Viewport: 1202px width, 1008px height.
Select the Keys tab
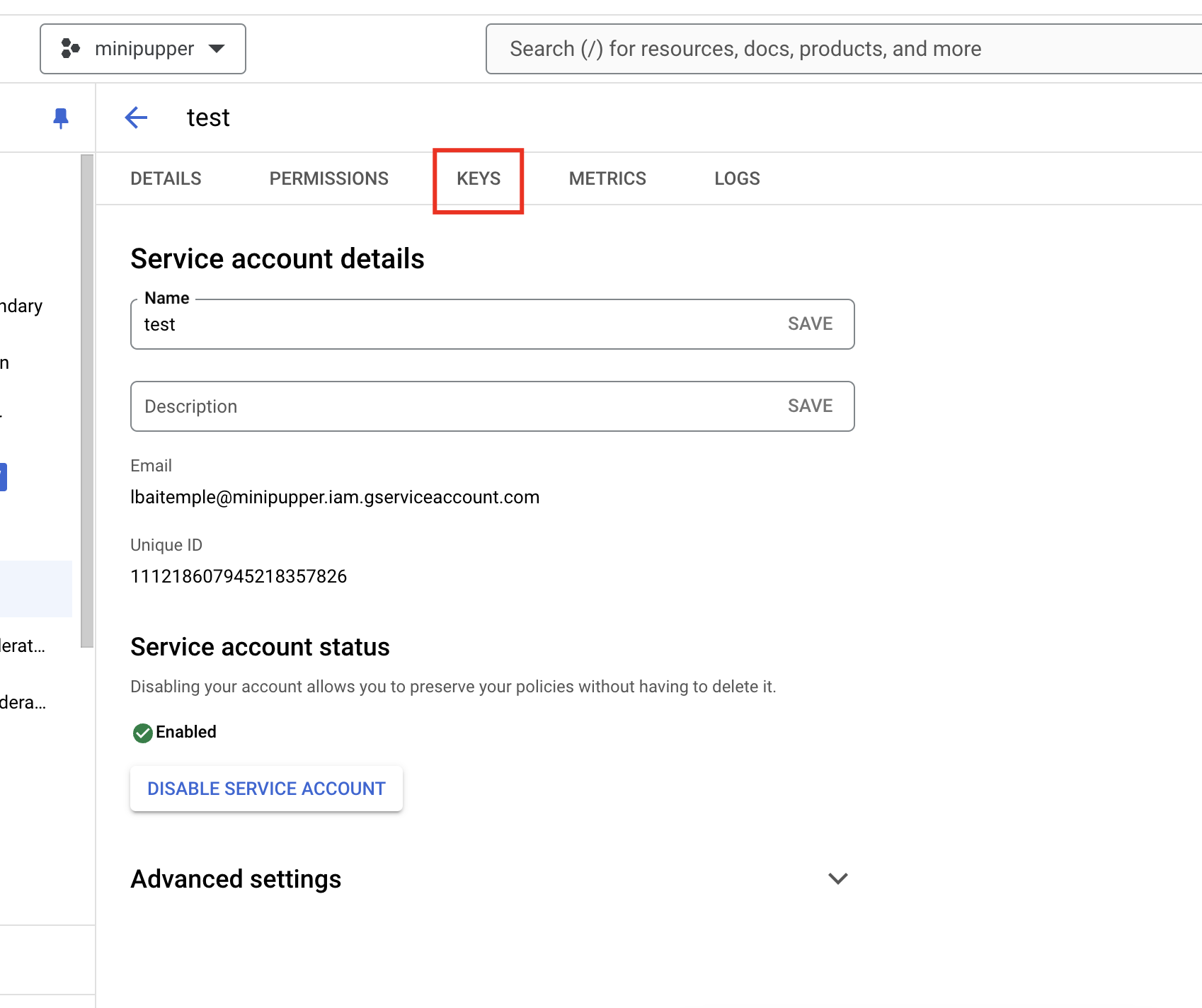pyautogui.click(x=479, y=178)
